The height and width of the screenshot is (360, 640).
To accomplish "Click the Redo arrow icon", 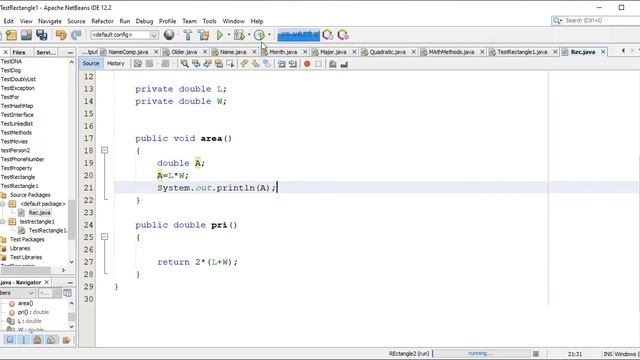I will pos(76,35).
